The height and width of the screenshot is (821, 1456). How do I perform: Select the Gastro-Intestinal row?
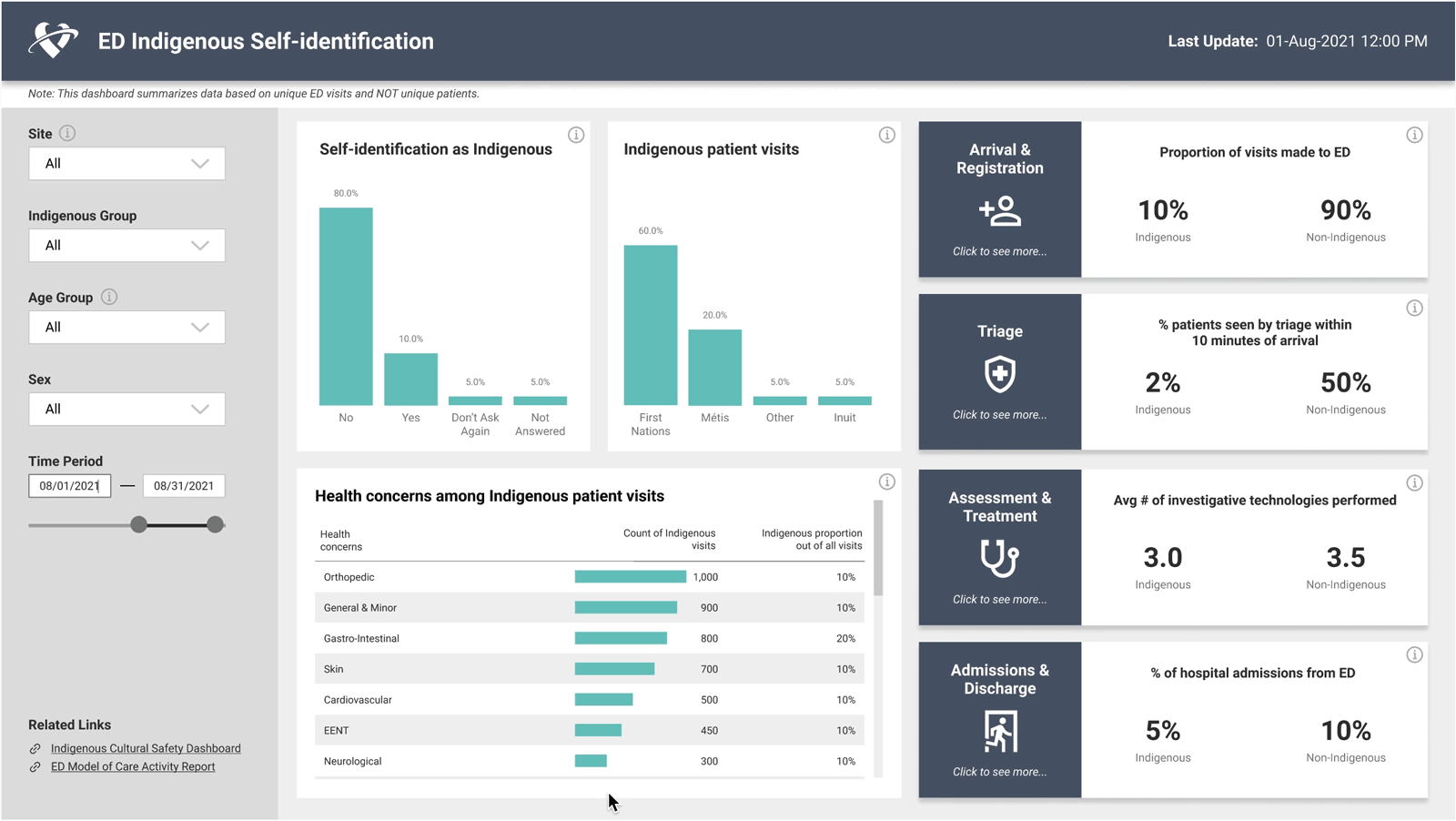pyautogui.click(x=590, y=638)
